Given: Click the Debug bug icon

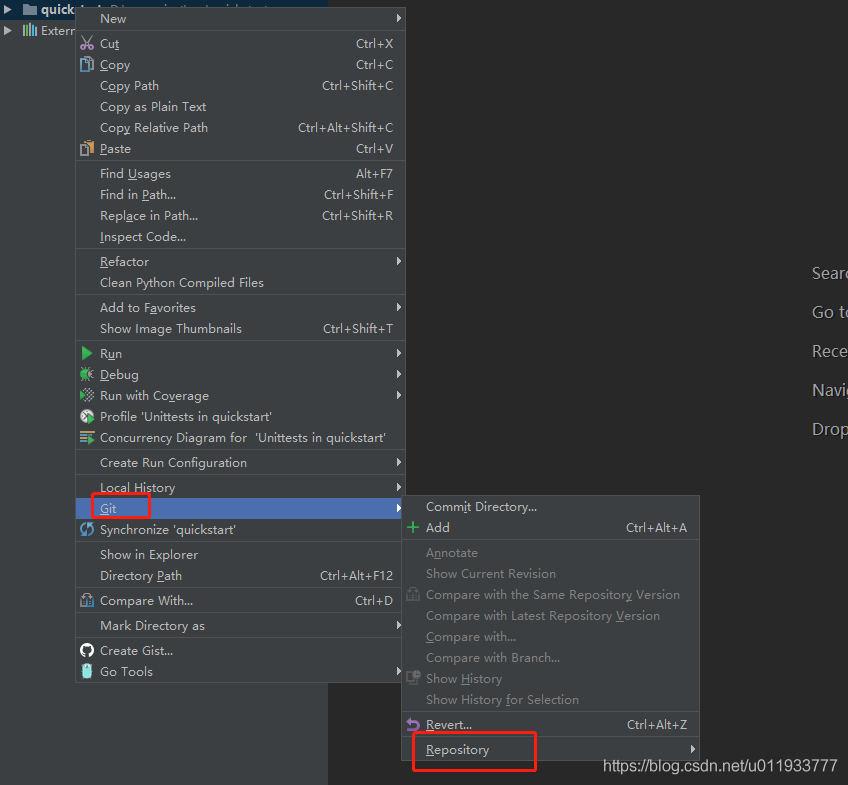Looking at the screenshot, I should pos(87,374).
